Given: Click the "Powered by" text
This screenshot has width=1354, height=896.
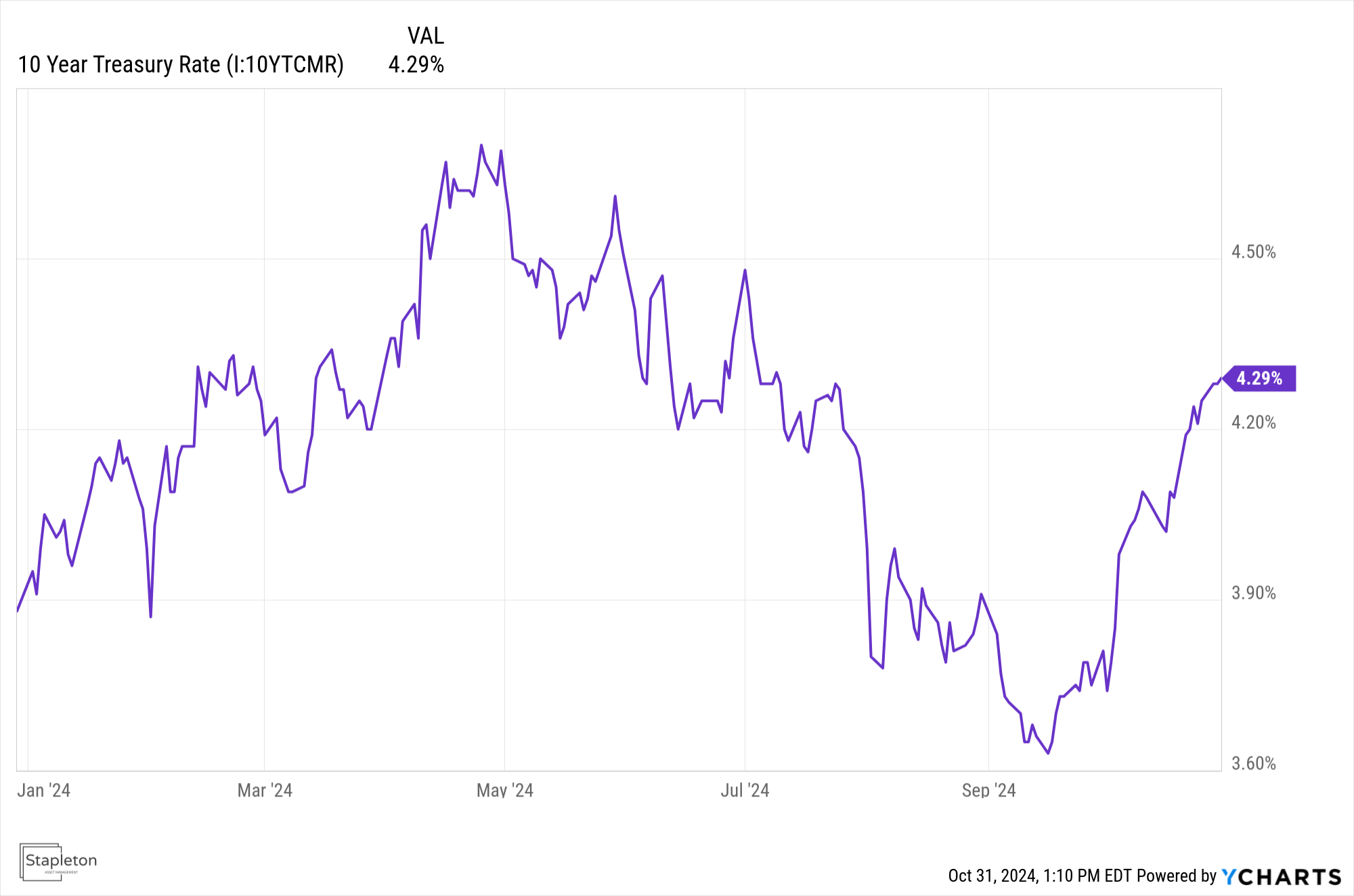Looking at the screenshot, I should (x=1177, y=876).
